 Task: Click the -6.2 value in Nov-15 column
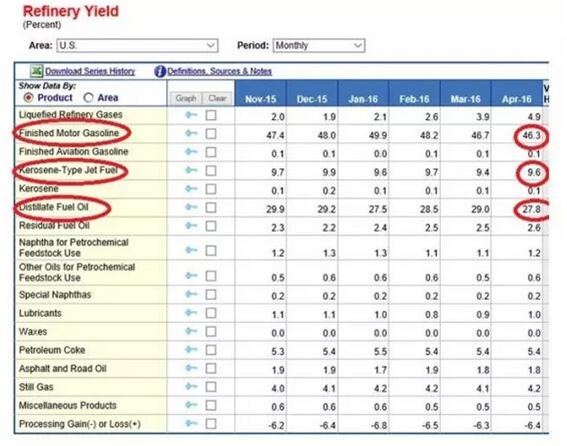tap(276, 426)
